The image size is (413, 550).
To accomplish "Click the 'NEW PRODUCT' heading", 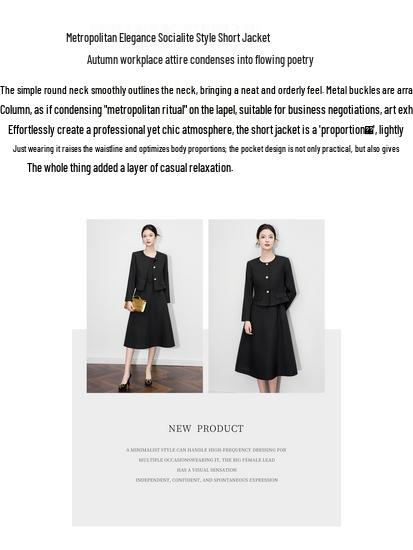I will pos(206,428).
